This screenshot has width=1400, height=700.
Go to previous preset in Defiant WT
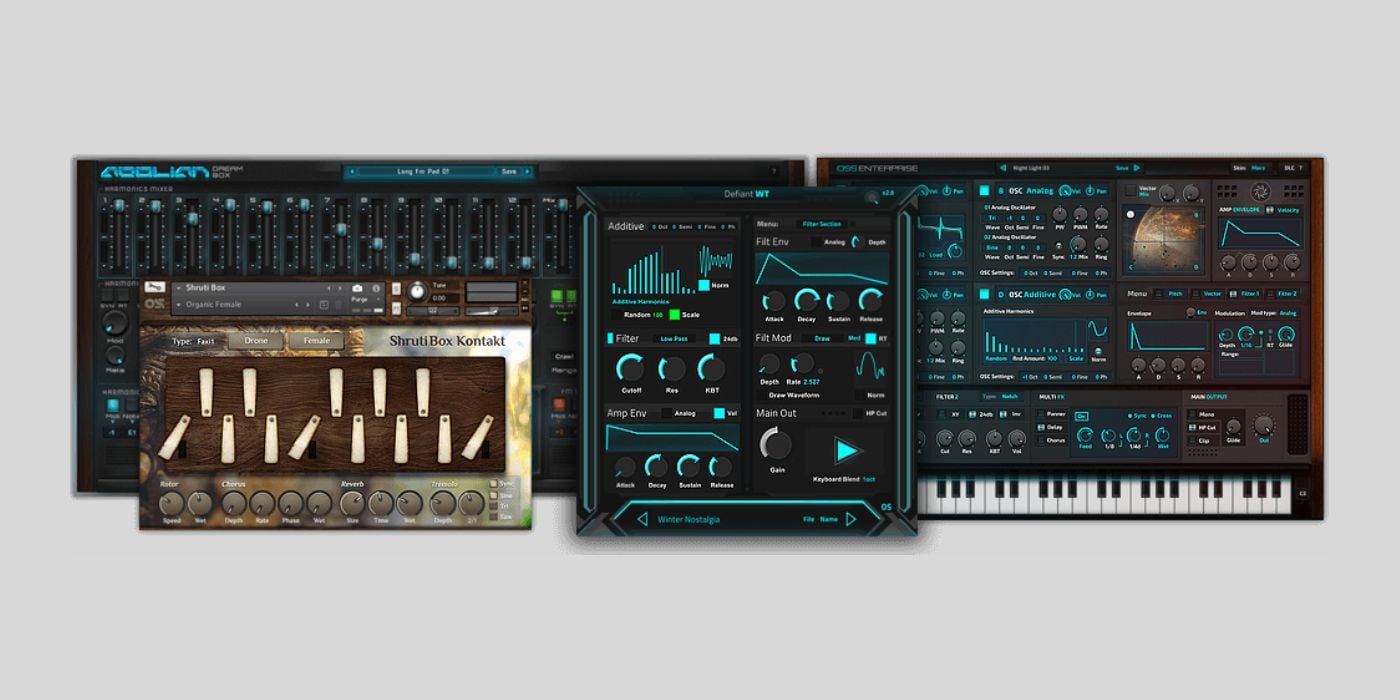642,519
